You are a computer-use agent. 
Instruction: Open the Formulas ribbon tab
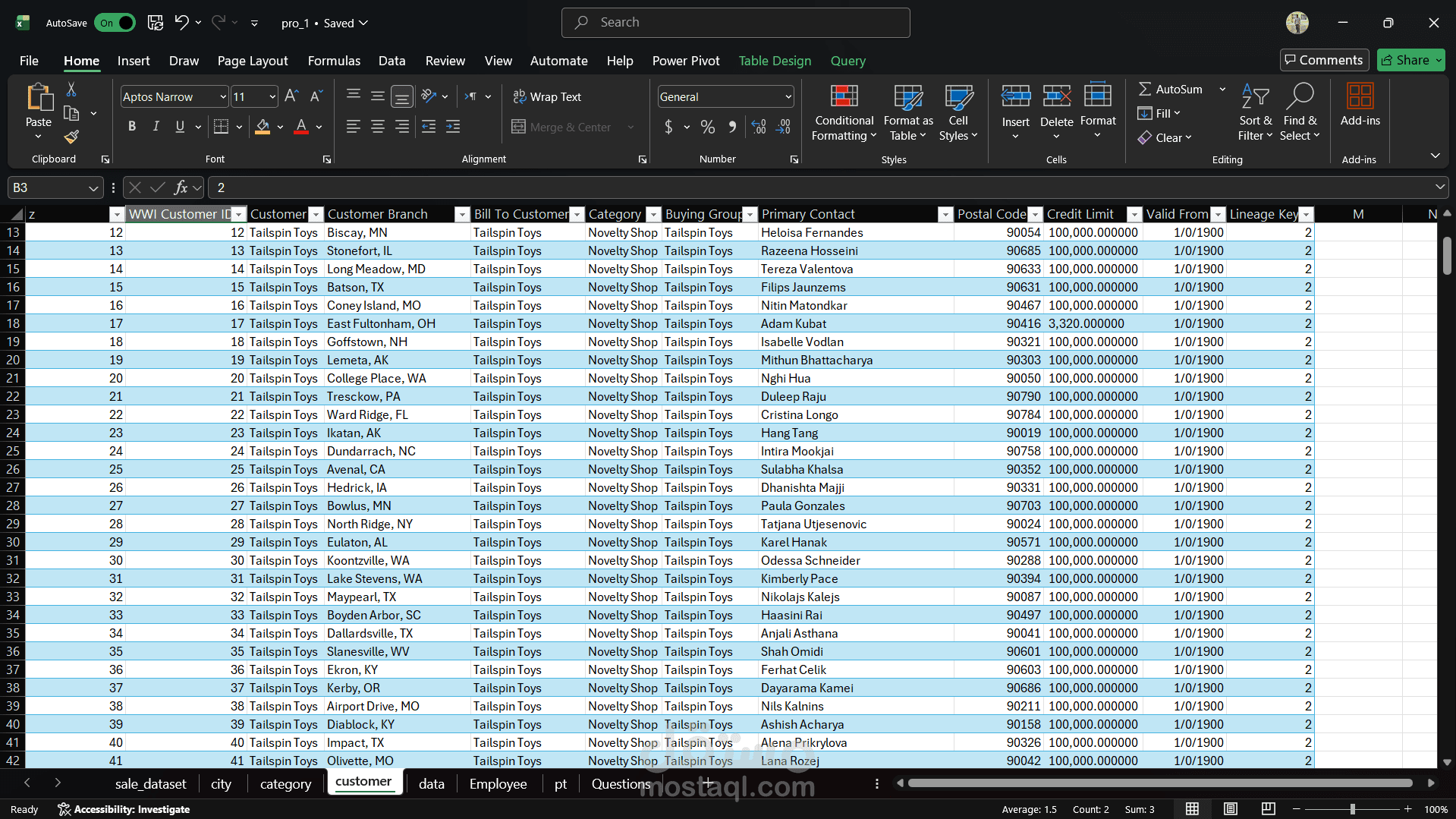tap(334, 61)
